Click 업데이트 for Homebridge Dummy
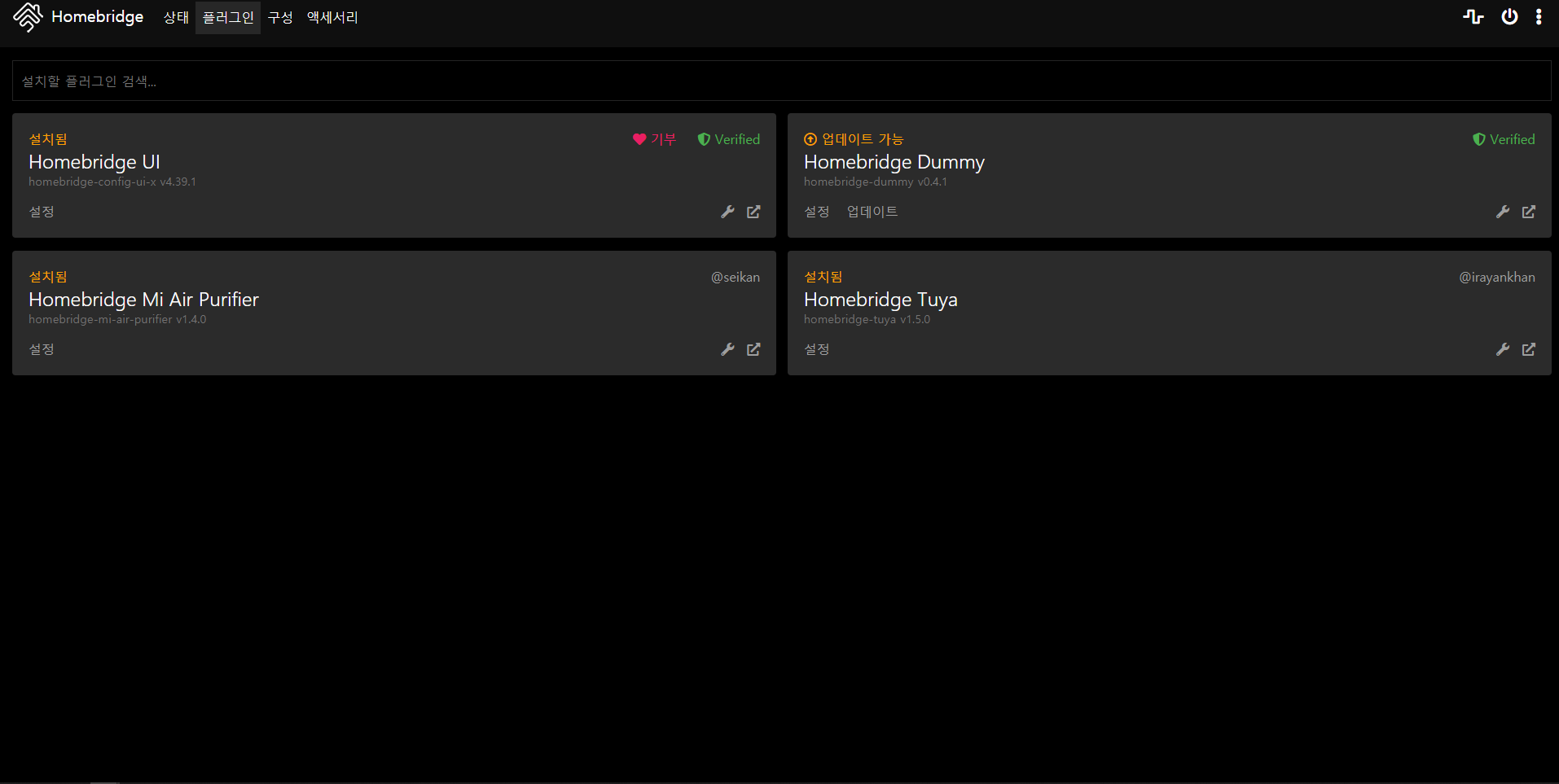Viewport: 1559px width, 784px height. click(x=872, y=212)
